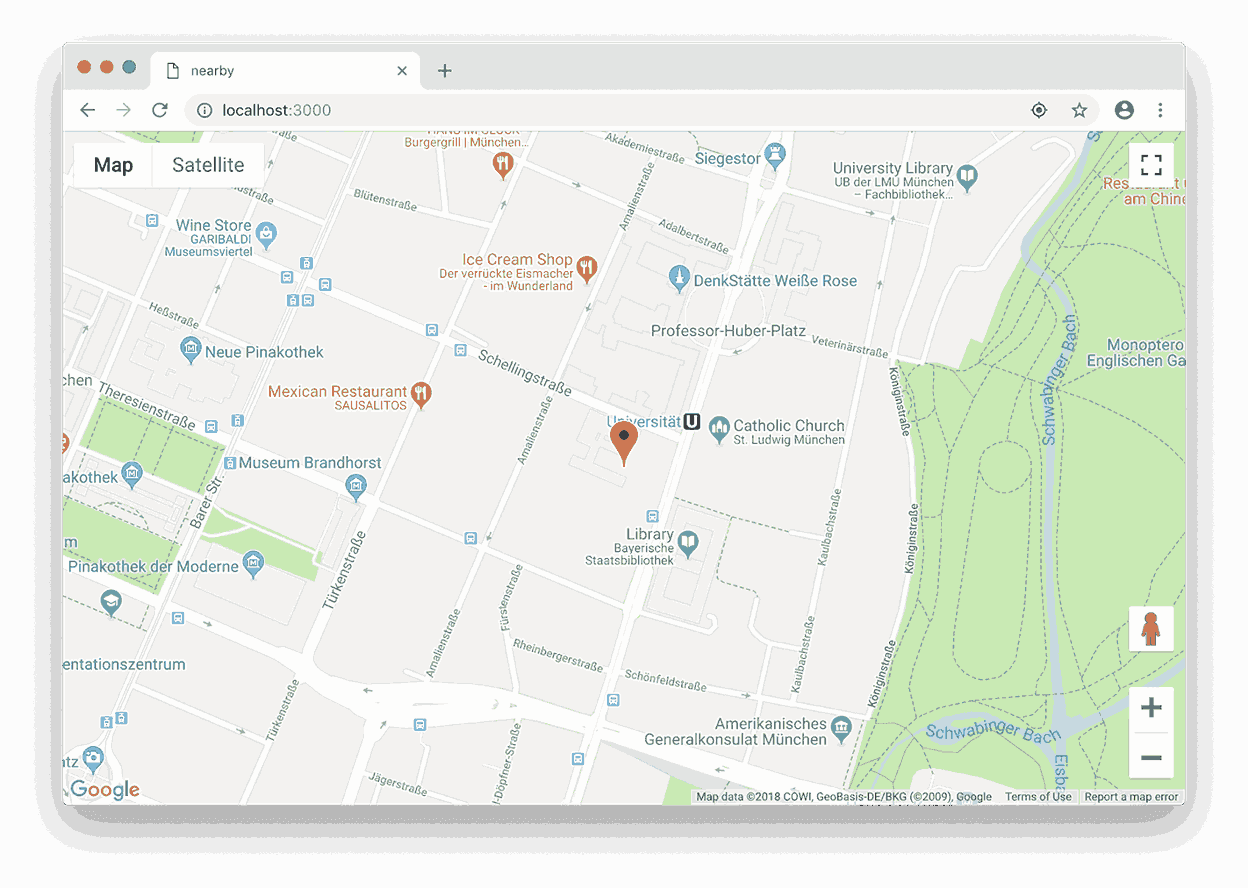1248x888 pixels.
Task: Open the Chrome profile avatar
Action: [1124, 110]
